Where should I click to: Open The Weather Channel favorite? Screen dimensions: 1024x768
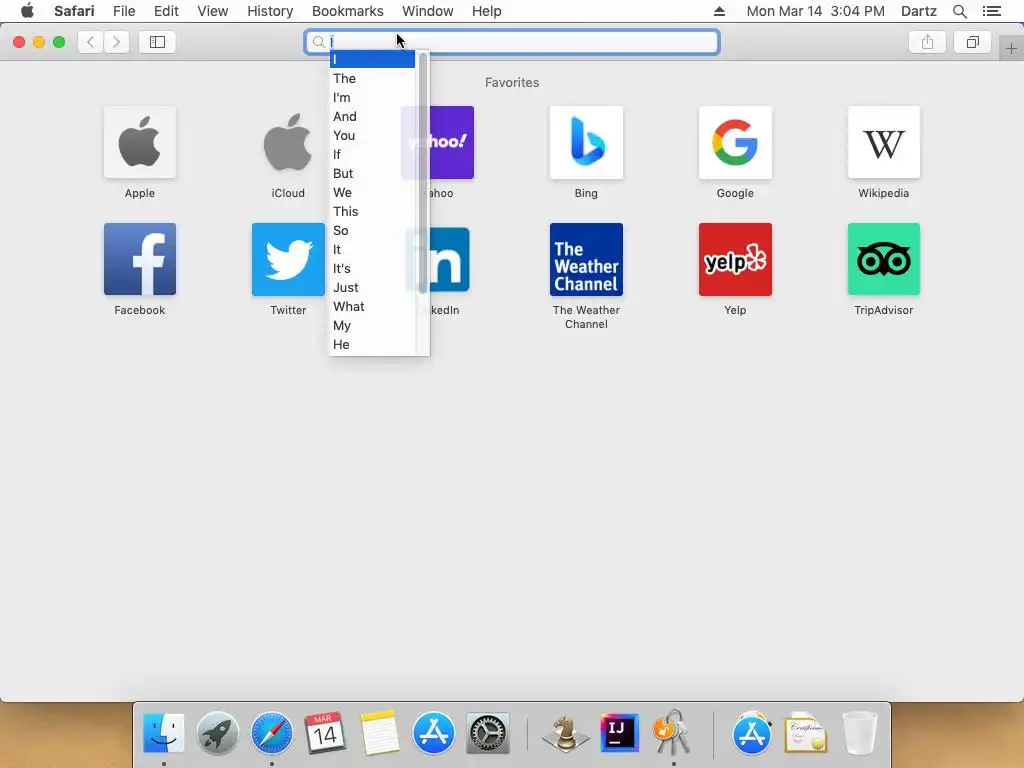[586, 259]
